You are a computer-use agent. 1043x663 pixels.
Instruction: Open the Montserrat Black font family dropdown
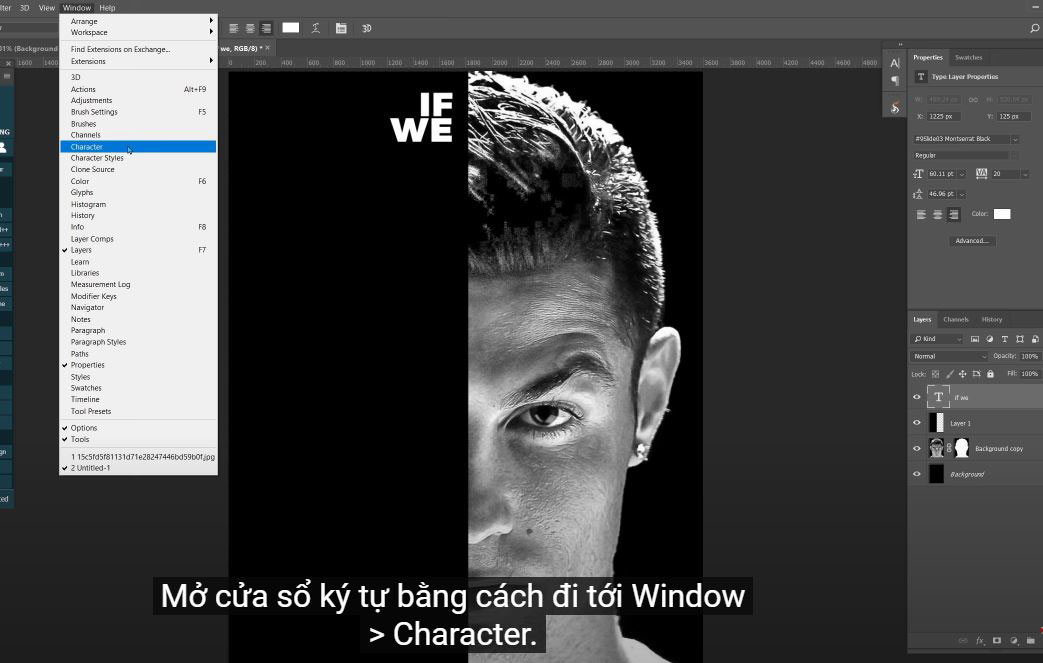(1015, 139)
